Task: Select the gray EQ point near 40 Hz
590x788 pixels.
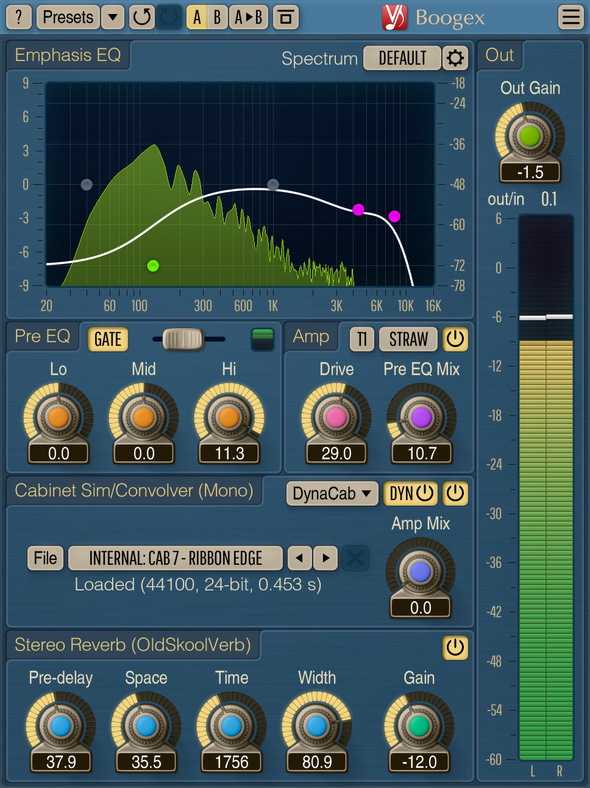Action: click(x=86, y=184)
